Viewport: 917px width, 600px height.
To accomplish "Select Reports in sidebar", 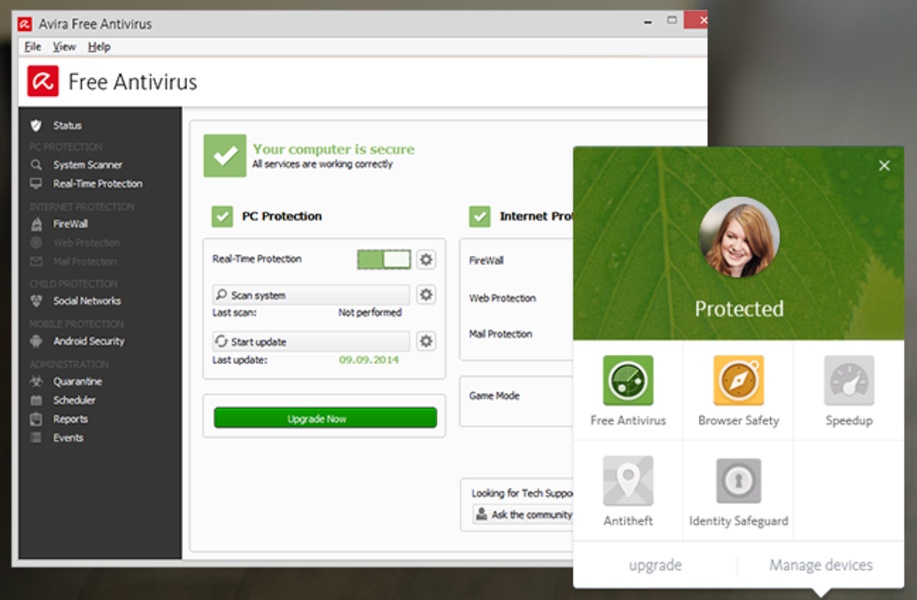I will tap(70, 419).
